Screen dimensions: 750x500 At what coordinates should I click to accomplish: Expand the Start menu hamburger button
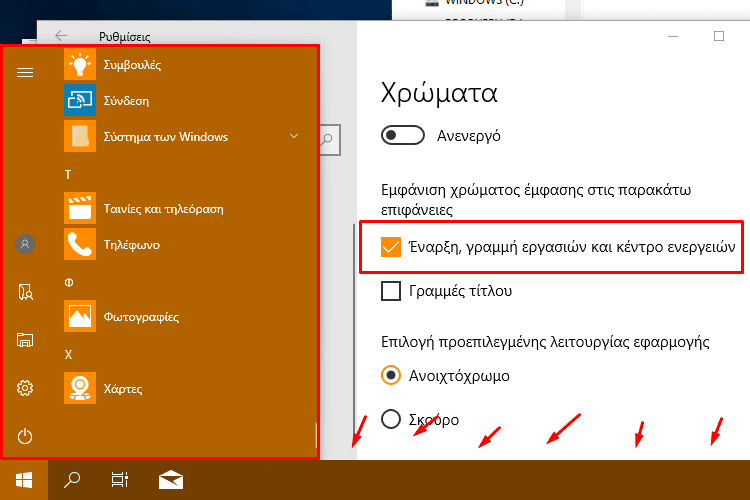coord(25,72)
